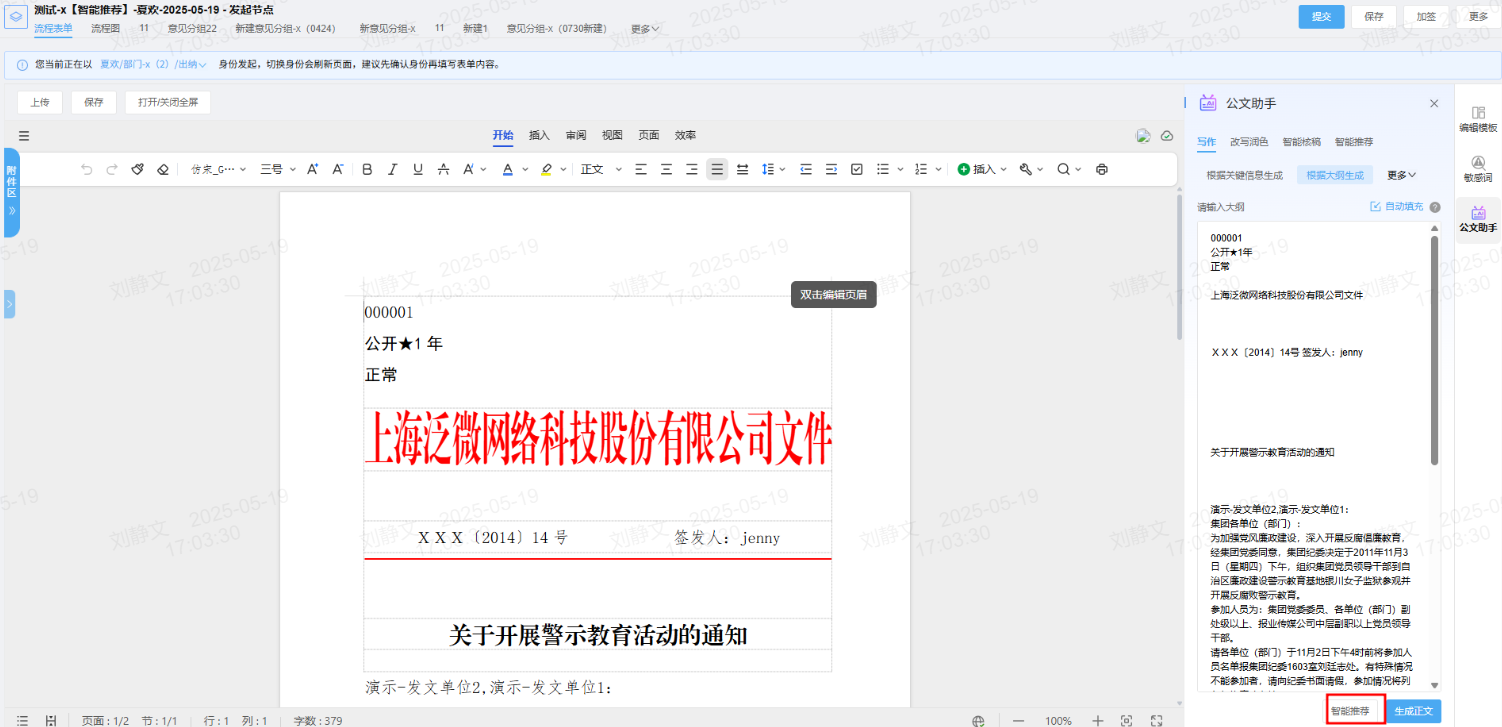Open the 流程图 tab
1502x727 pixels.
(105, 28)
